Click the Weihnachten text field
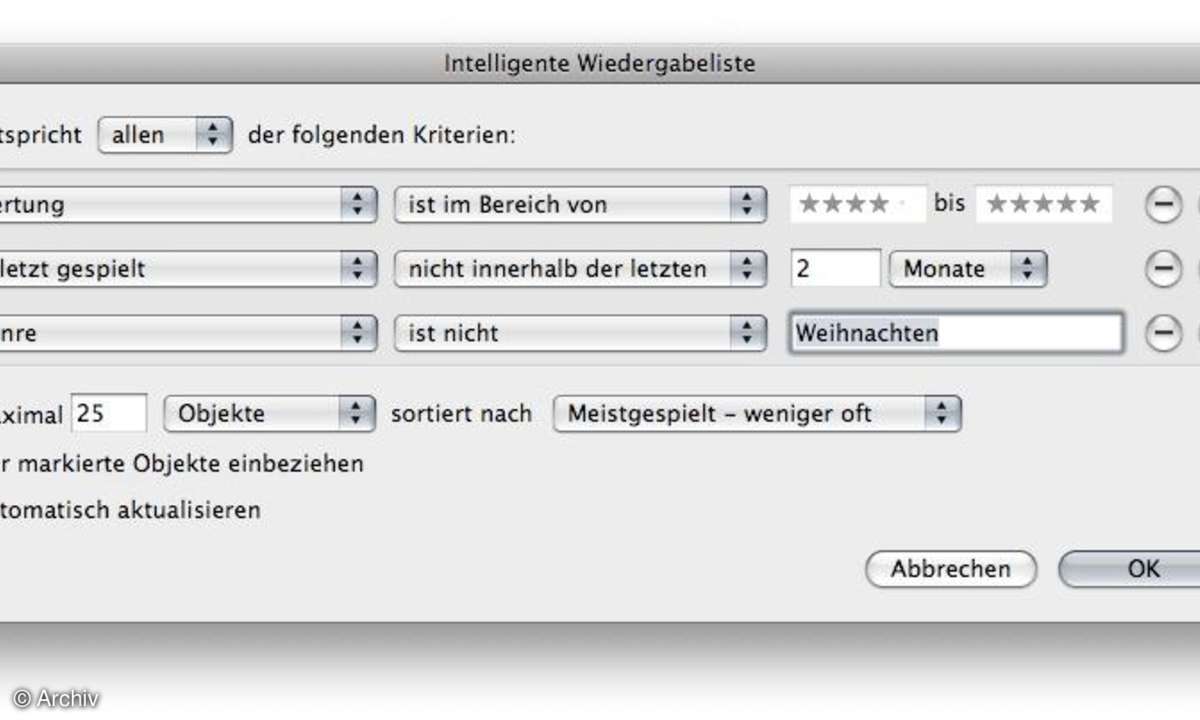This screenshot has height=720, width=1200. [956, 333]
